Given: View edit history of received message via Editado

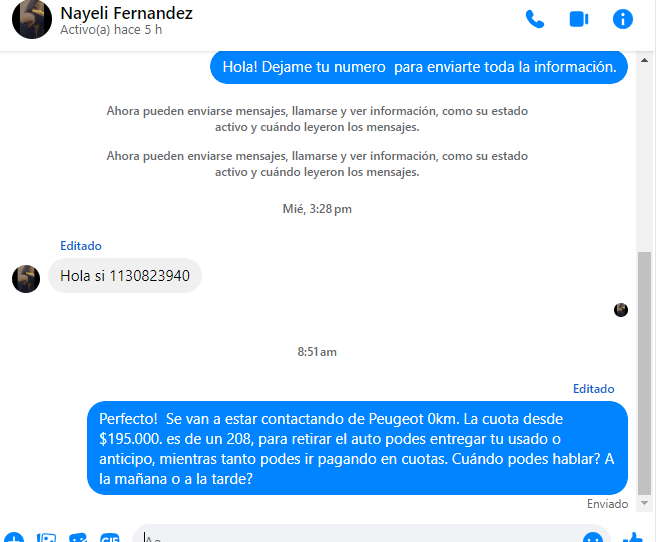Looking at the screenshot, I should click(x=81, y=246).
